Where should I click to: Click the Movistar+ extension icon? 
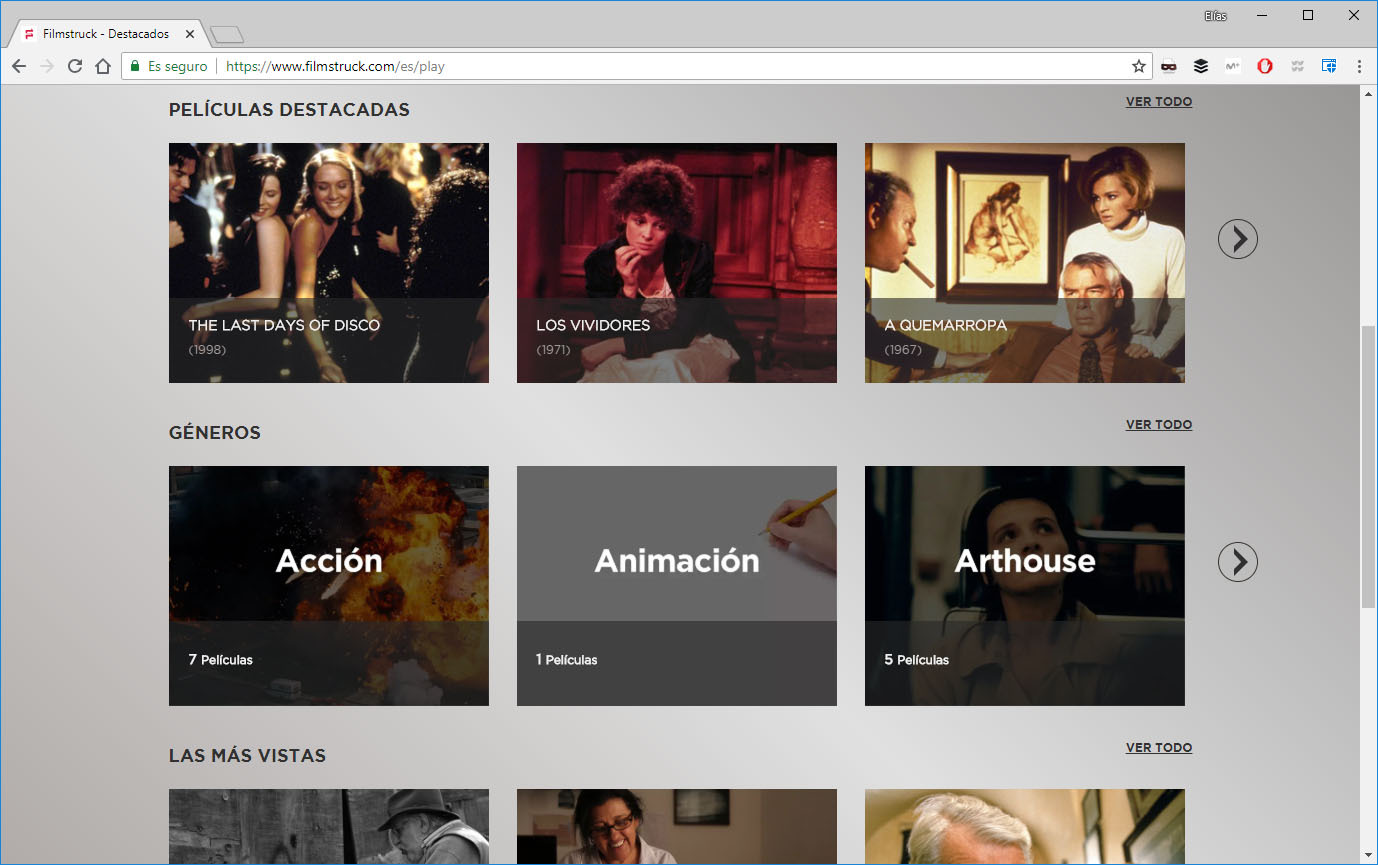click(x=1232, y=66)
